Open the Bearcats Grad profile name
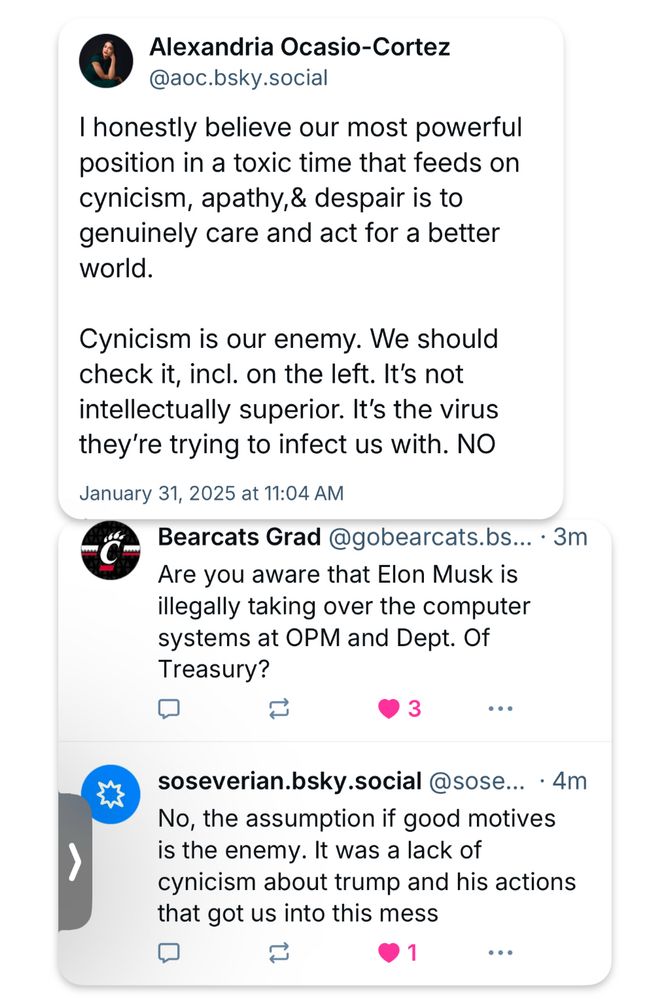This screenshot has height=1000, width=649. (x=239, y=537)
